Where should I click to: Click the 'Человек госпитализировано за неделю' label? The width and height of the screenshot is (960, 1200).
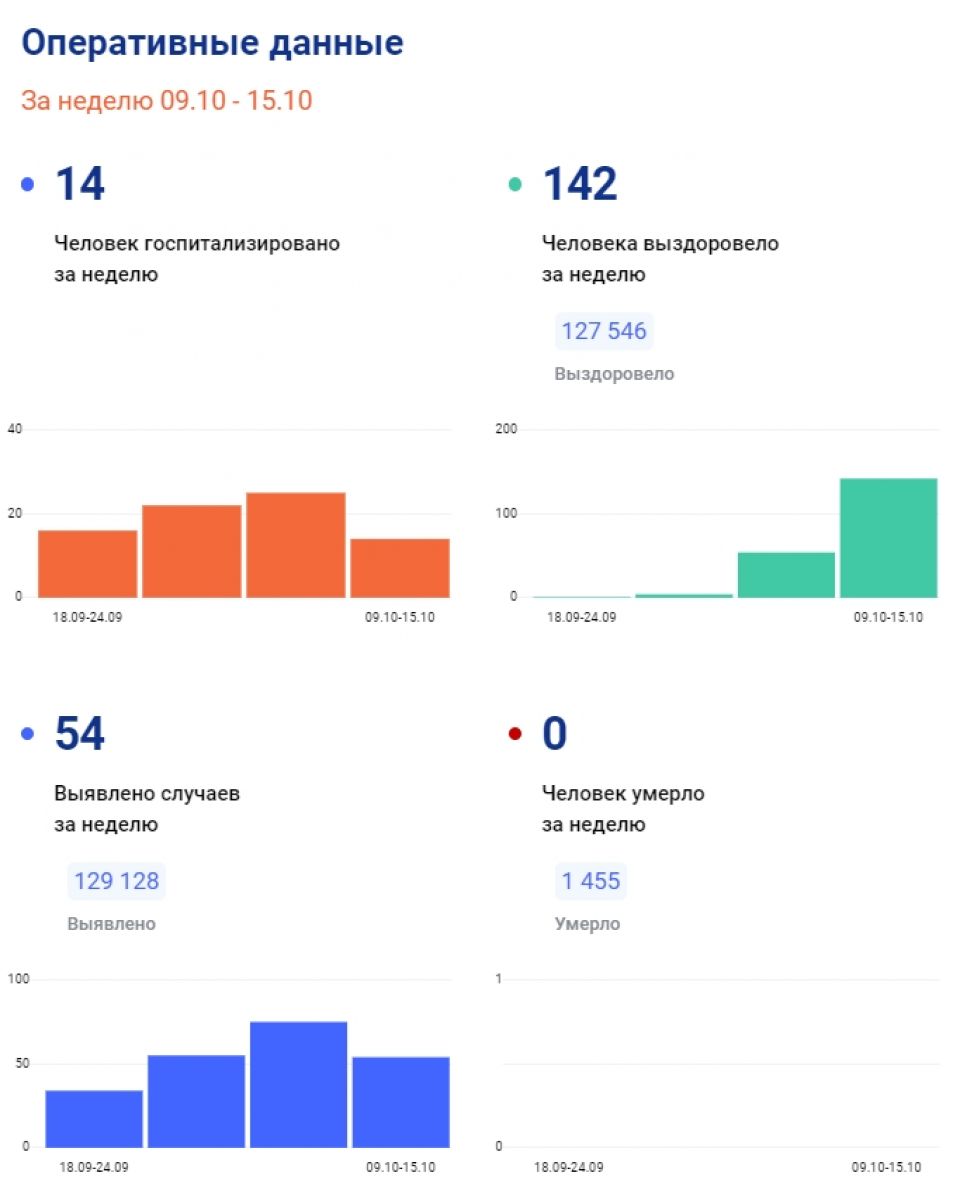197,259
